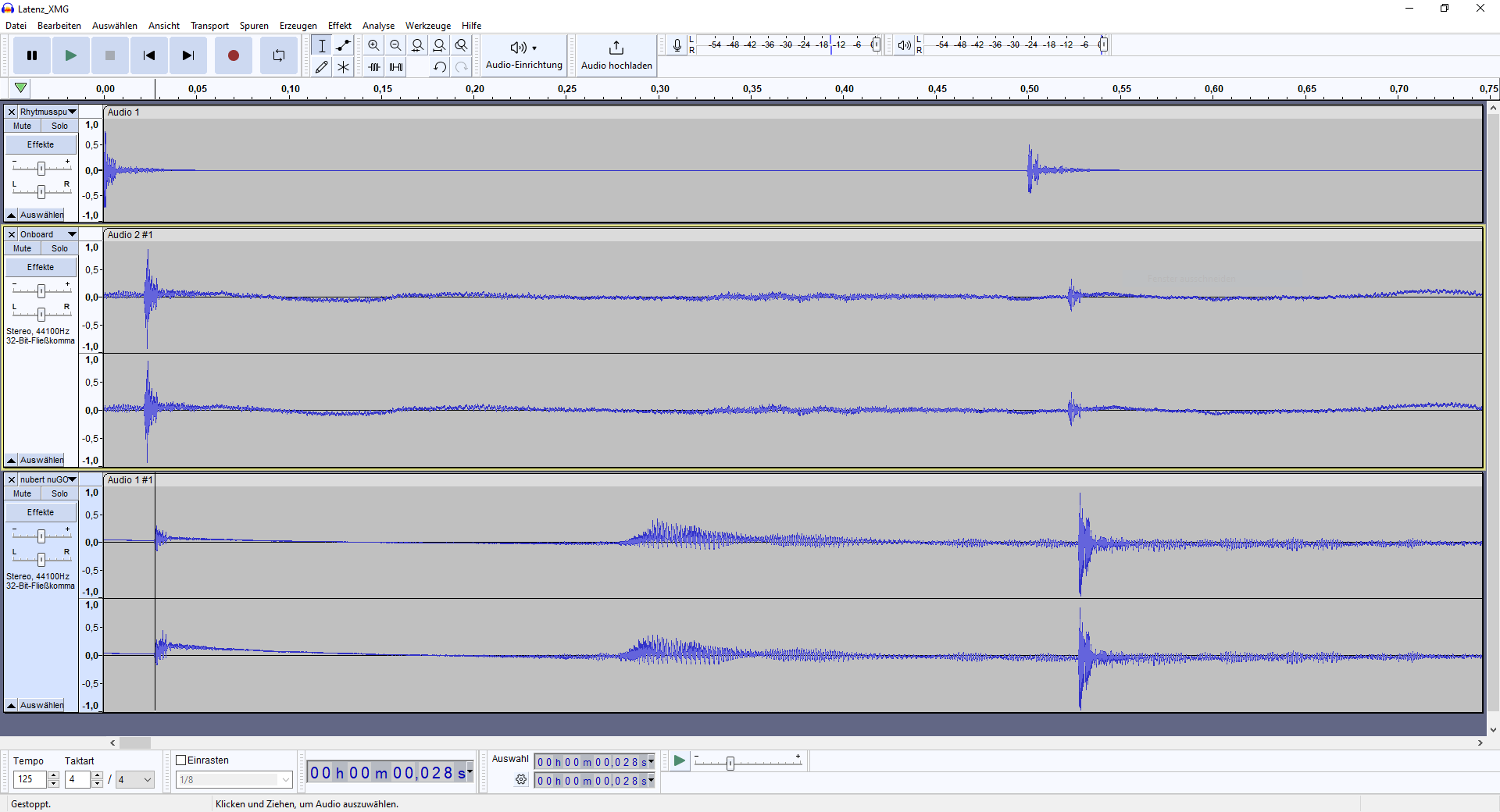Click the Audio hochladen share icon
Screen dimensions: 1500x812
(x=616, y=48)
